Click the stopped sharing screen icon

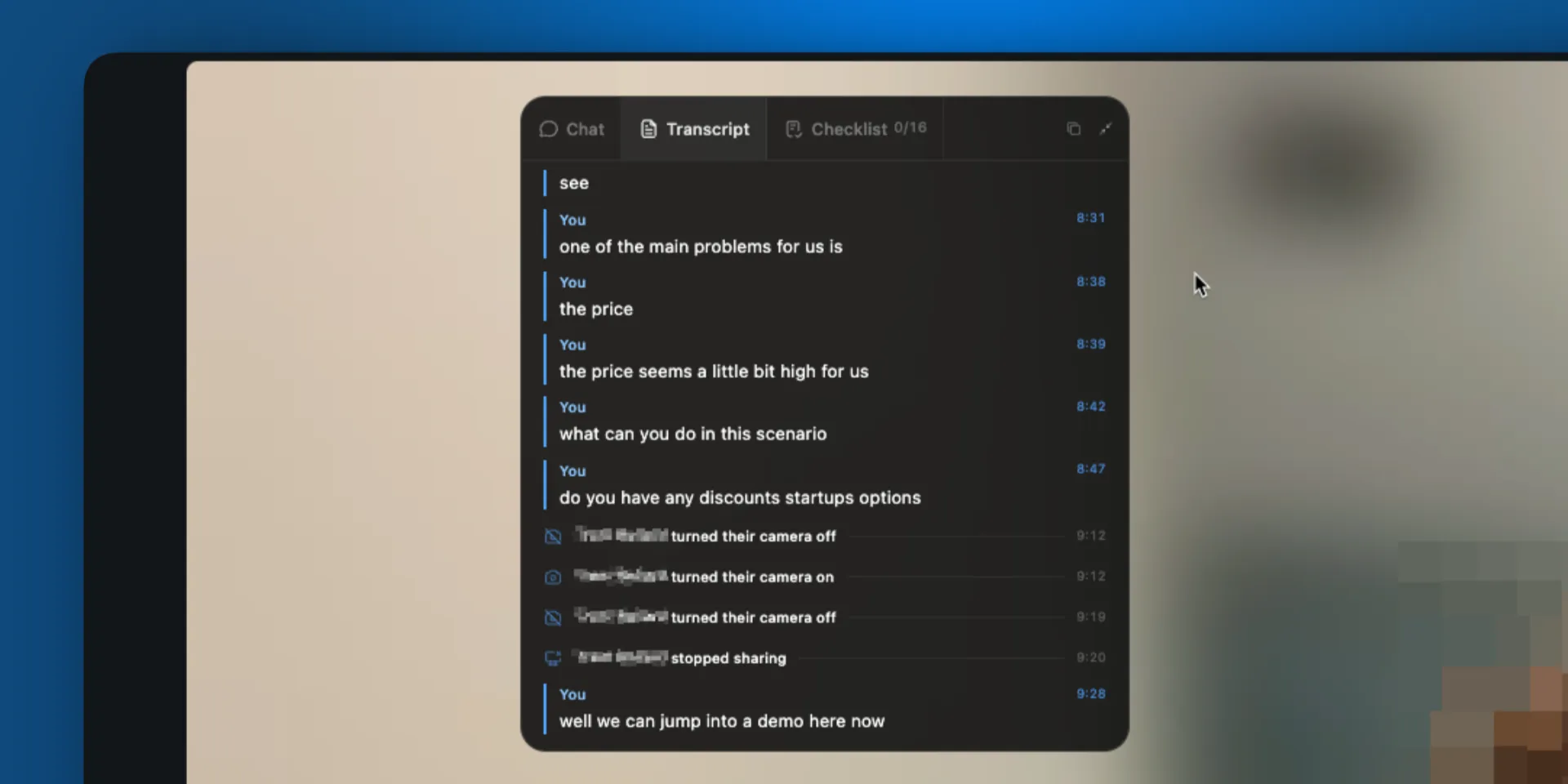coord(553,658)
